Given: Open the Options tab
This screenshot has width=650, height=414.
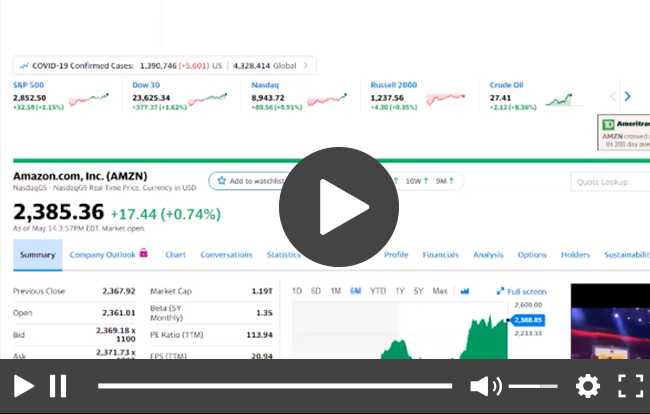Looking at the screenshot, I should click(x=532, y=255).
